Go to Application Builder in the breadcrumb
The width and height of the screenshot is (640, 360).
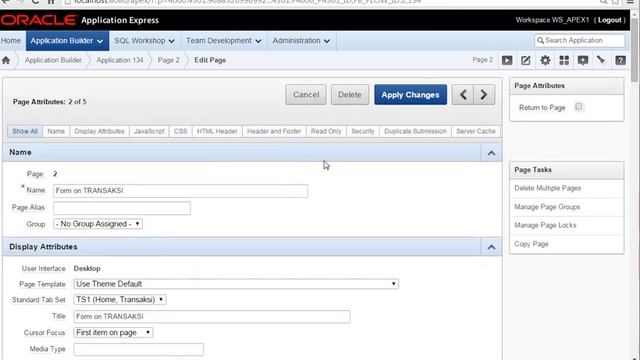coord(53,60)
